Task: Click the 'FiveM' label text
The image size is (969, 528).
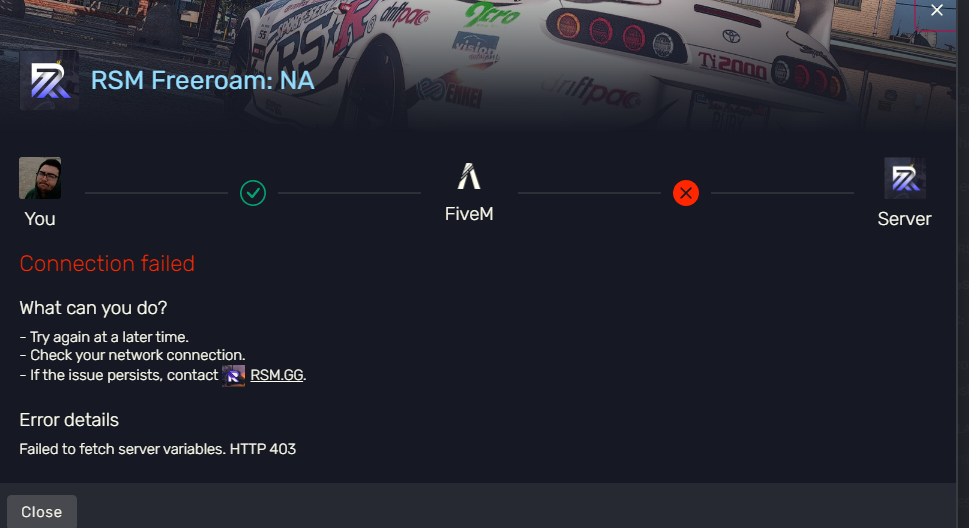Action: coord(469,214)
